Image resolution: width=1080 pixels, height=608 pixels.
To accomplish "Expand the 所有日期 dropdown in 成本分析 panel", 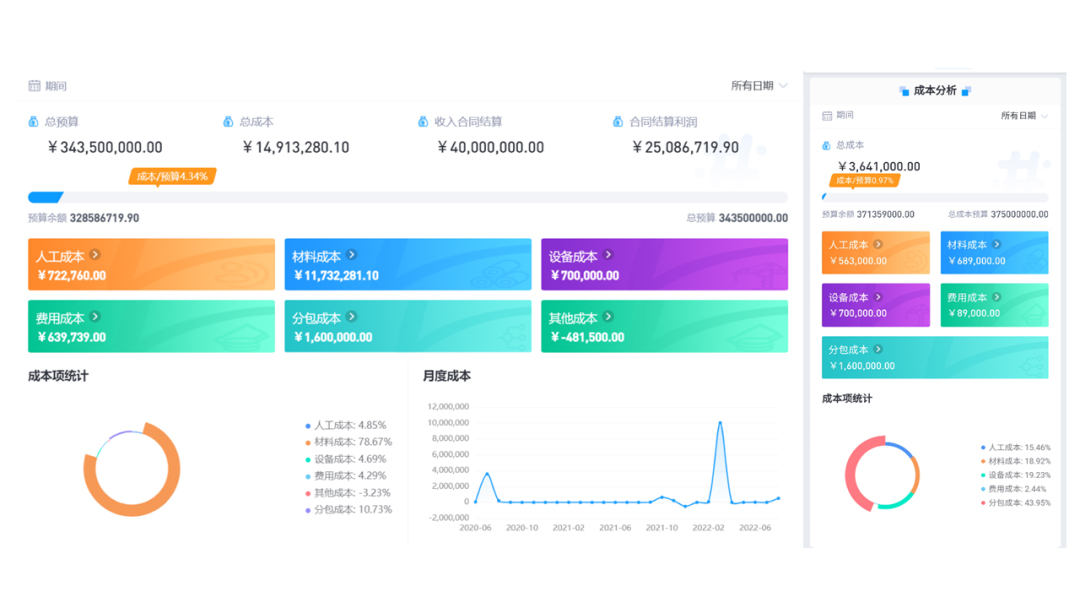I will (1024, 116).
